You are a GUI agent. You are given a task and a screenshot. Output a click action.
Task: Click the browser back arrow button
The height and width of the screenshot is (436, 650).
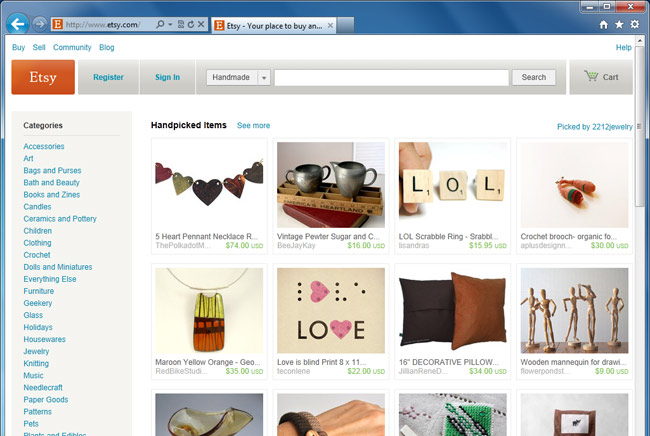pyautogui.click(x=17, y=23)
